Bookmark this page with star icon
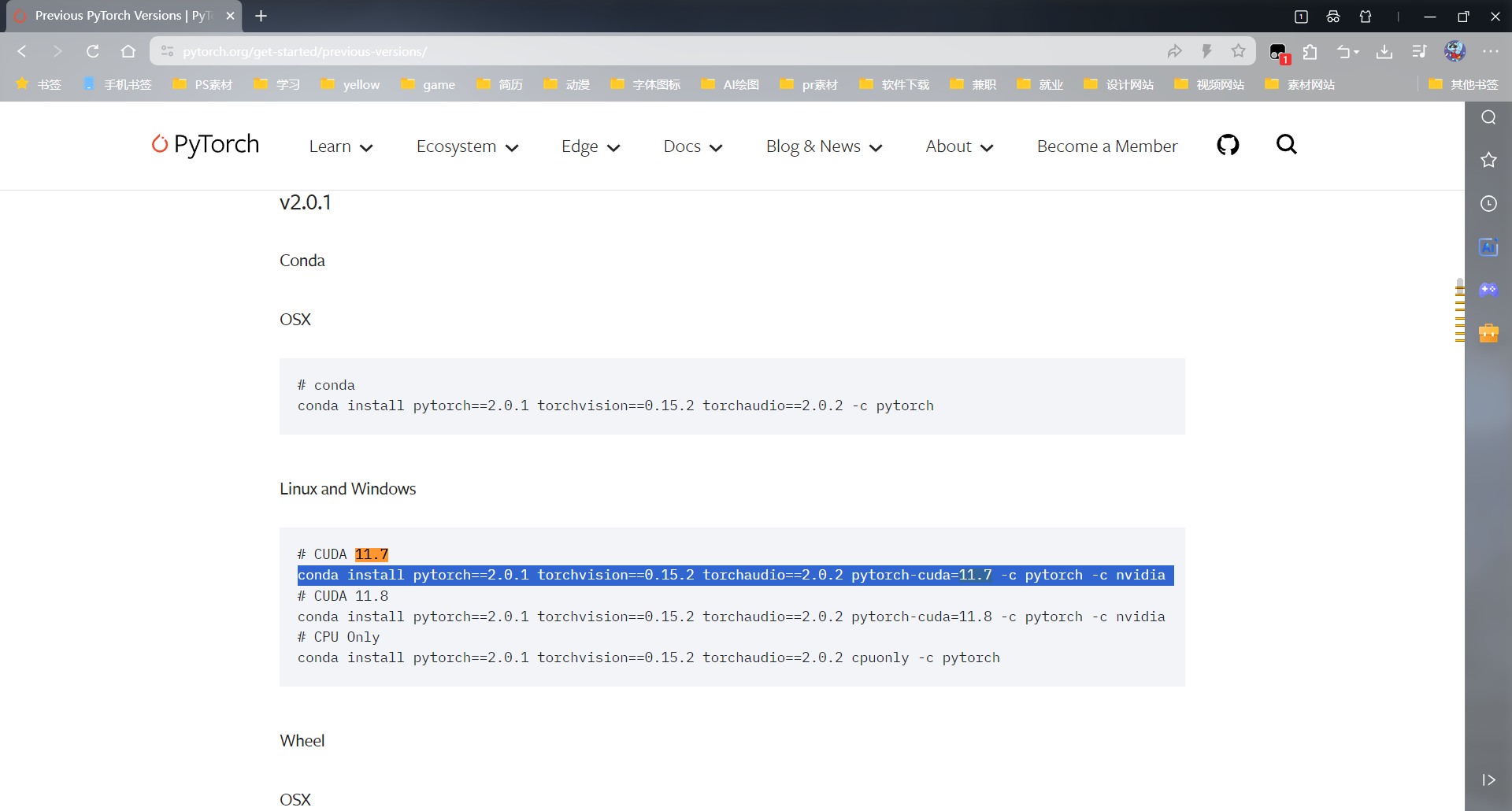The width and height of the screenshot is (1512, 811). point(1239,51)
